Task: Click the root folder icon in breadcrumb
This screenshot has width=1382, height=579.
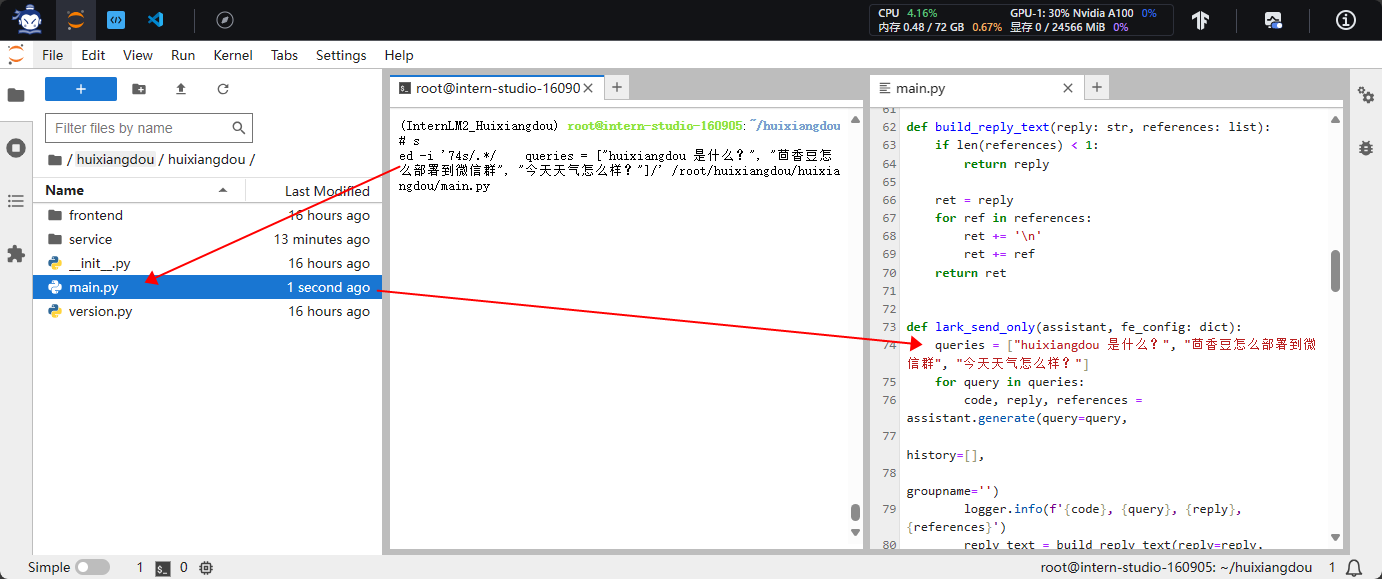Action: coord(55,159)
